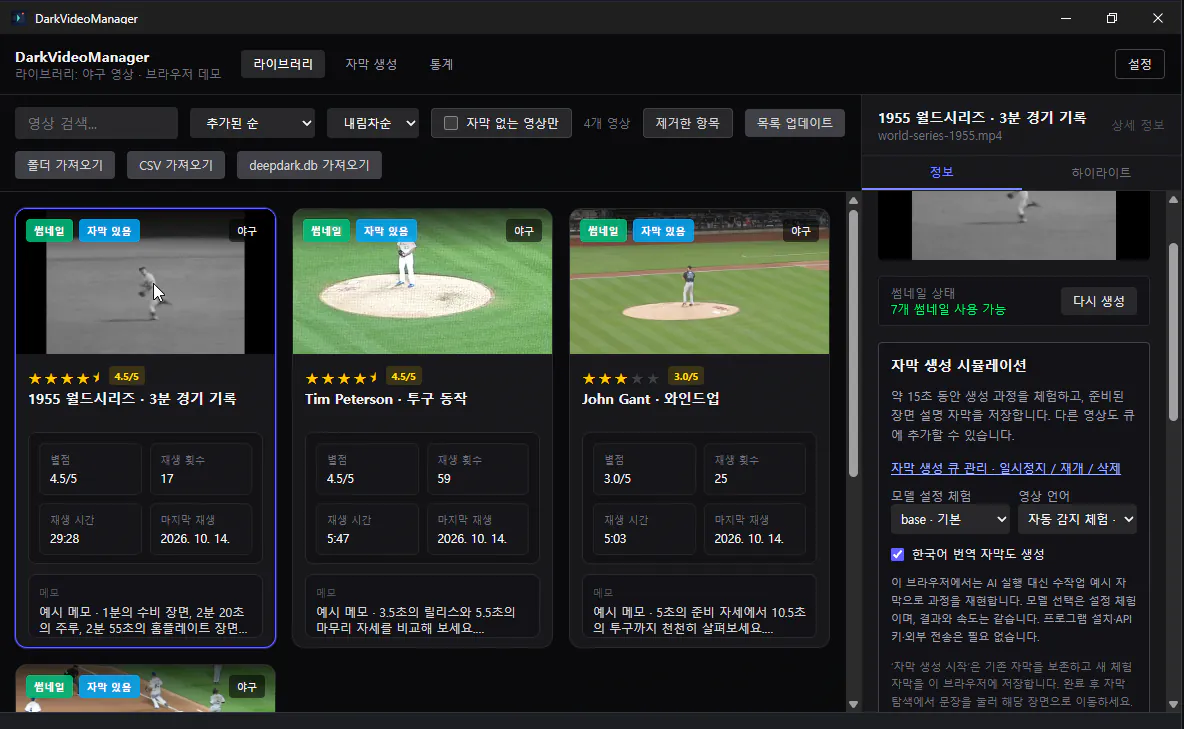Open the 하이라이트 tab in the detail panel
The image size is (1184, 729).
tap(1101, 172)
